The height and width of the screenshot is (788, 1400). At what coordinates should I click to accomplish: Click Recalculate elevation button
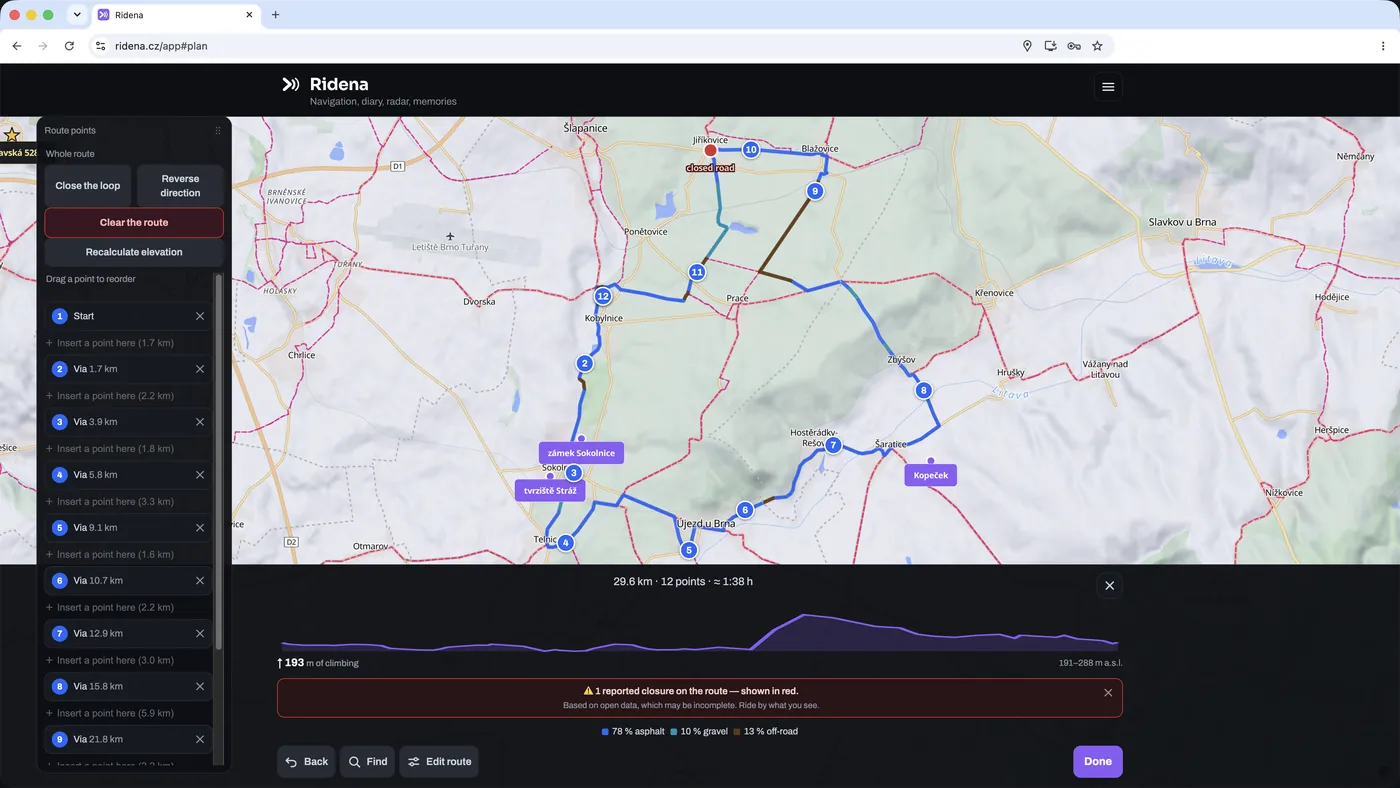coord(134,252)
